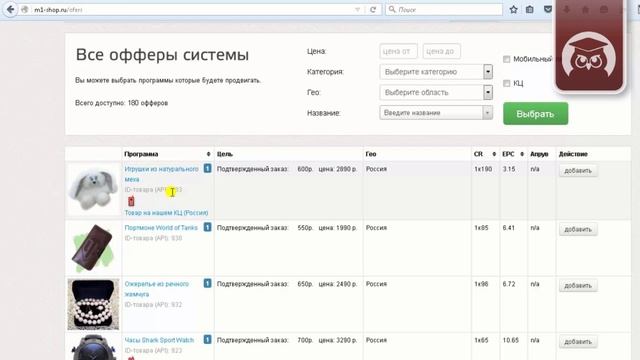Click the white fur bunny toy thumbnail
The width and height of the screenshot is (640, 360).
tap(93, 189)
